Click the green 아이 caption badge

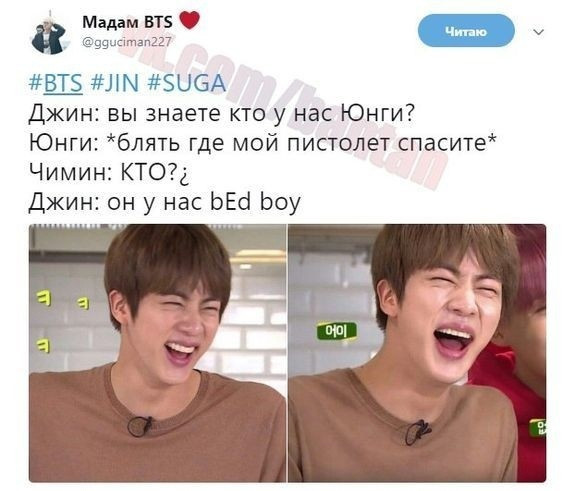pyautogui.click(x=337, y=332)
